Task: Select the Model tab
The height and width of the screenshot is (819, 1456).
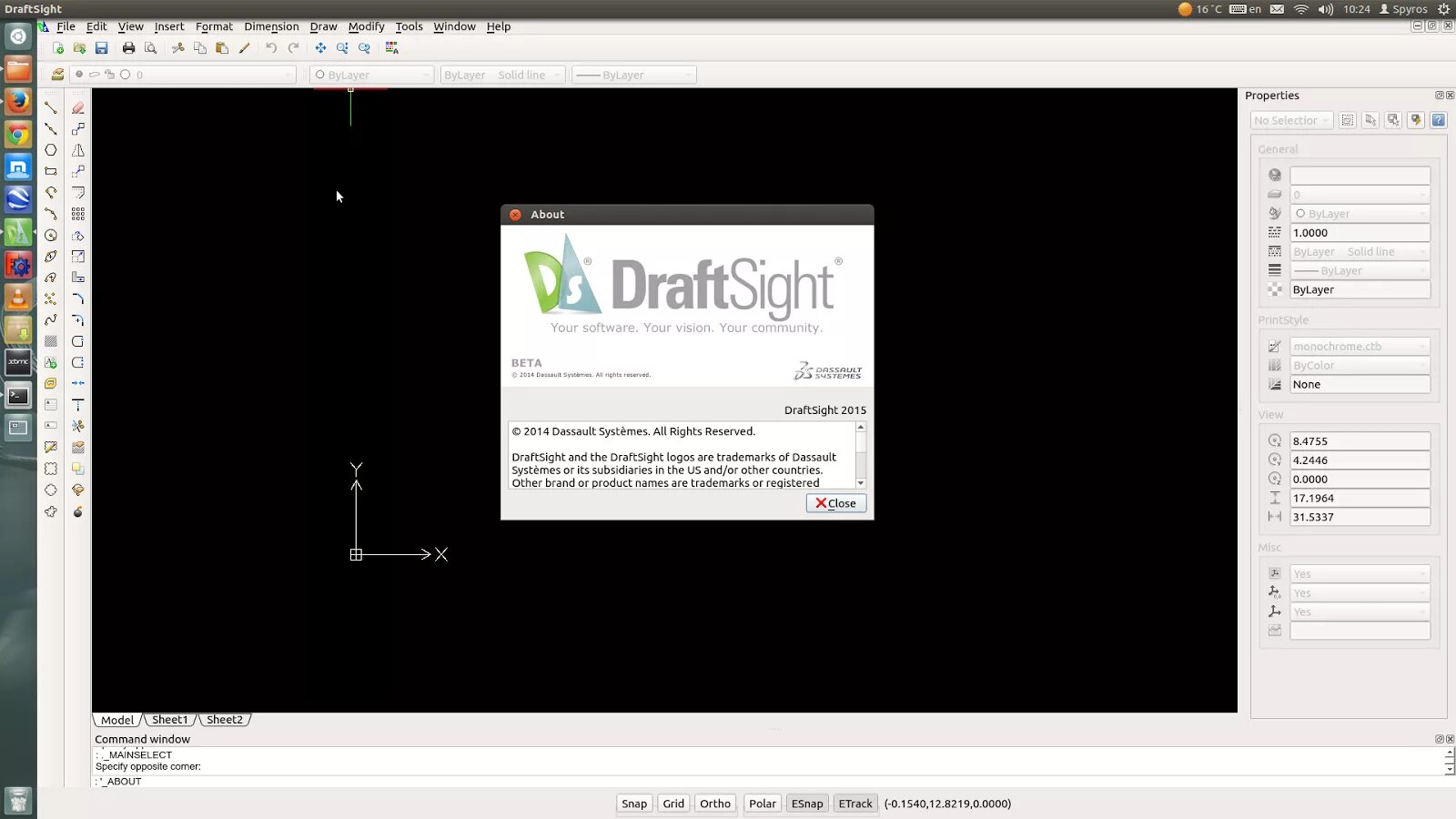Action: pos(117,720)
